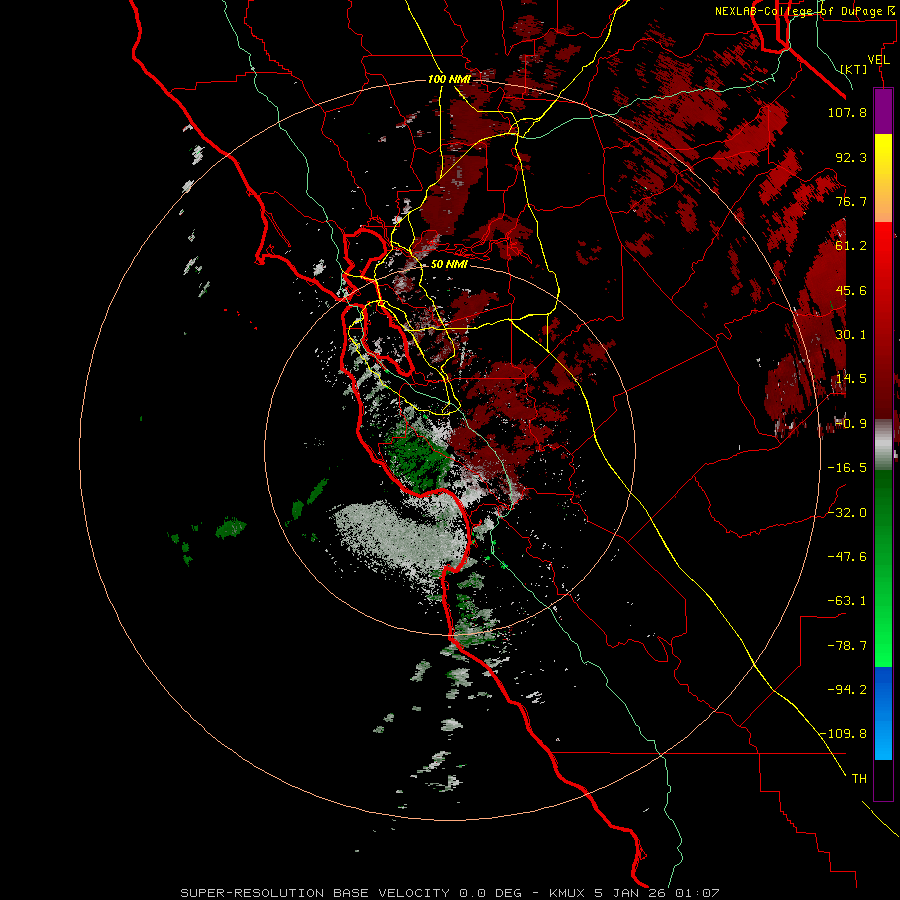This screenshot has height=900, width=900.
Task: Click the -32.0 velocity scale value
Action: coord(847,513)
